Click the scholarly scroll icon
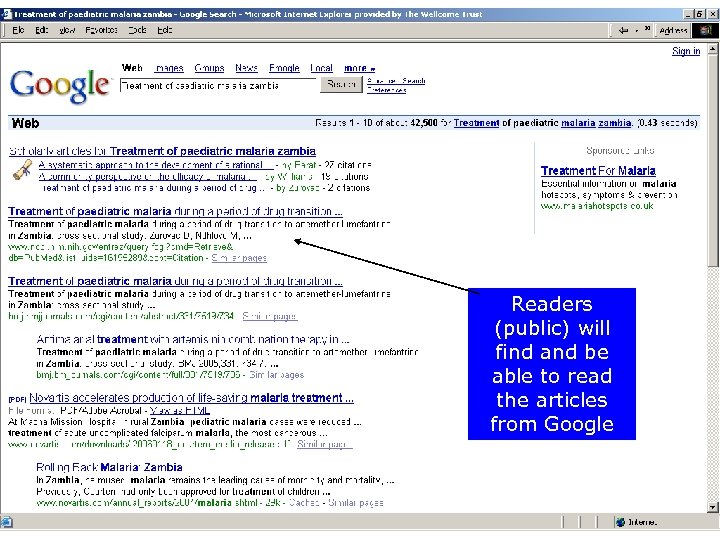This screenshot has width=720, height=540. click(22, 170)
